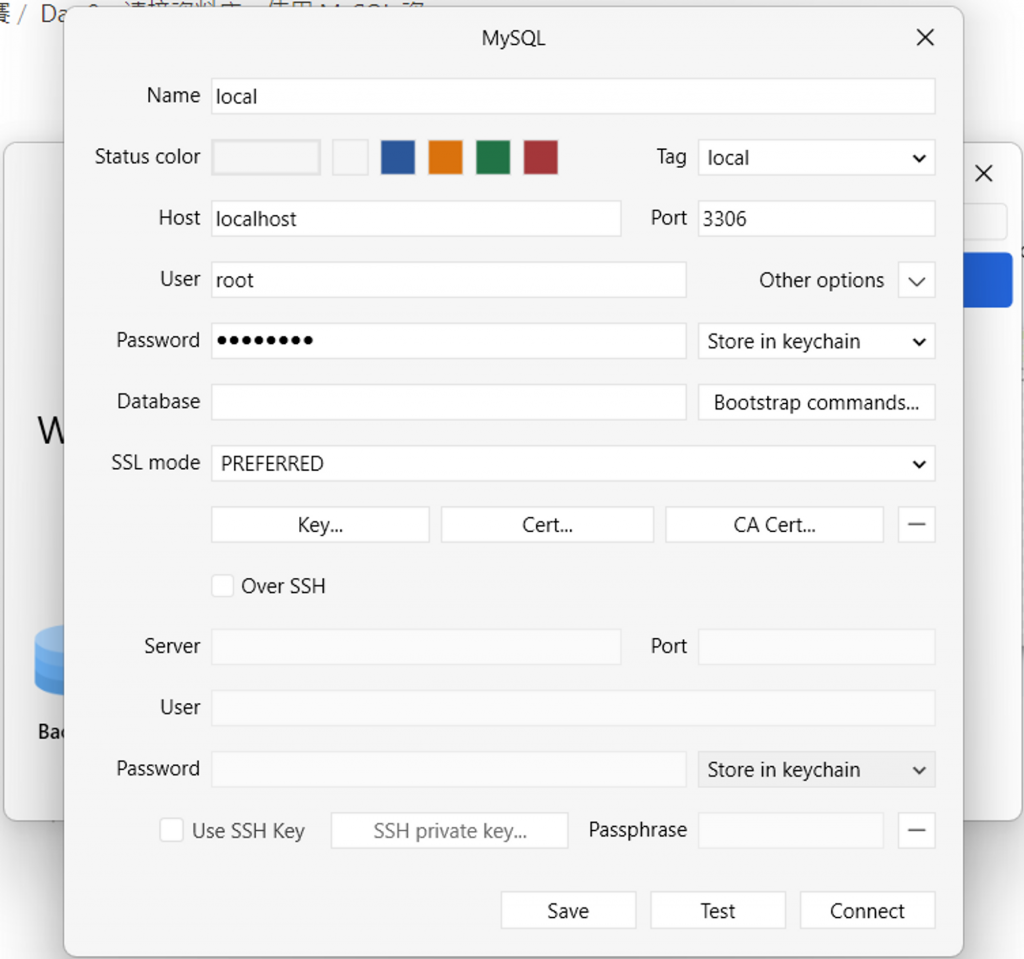Click the MySQL Password field with dots
Viewport: 1024px width, 959px height.
(448, 340)
